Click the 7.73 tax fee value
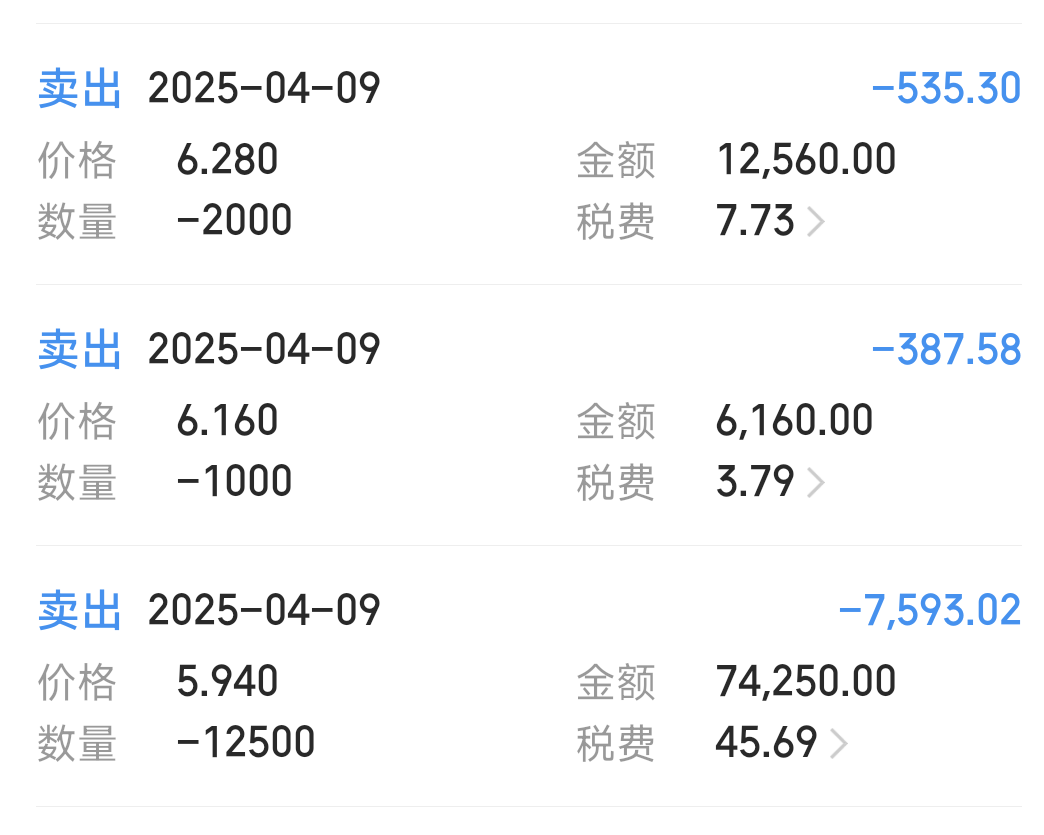This screenshot has height=835, width=1044. 756,221
